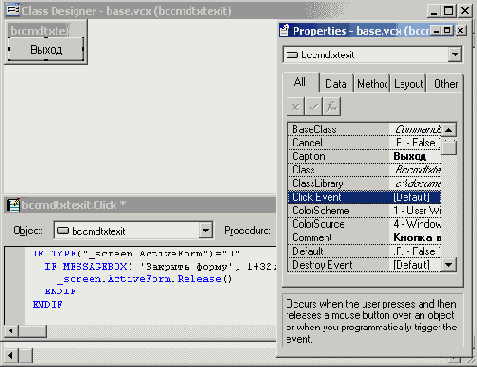This screenshot has width=477, height=367.
Task: Click the property list scroll up arrow
Action: (x=449, y=130)
